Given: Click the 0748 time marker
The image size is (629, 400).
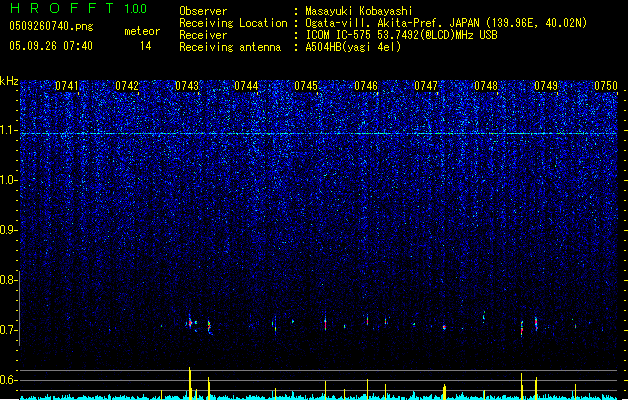Looking at the screenshot, I should click(486, 86).
